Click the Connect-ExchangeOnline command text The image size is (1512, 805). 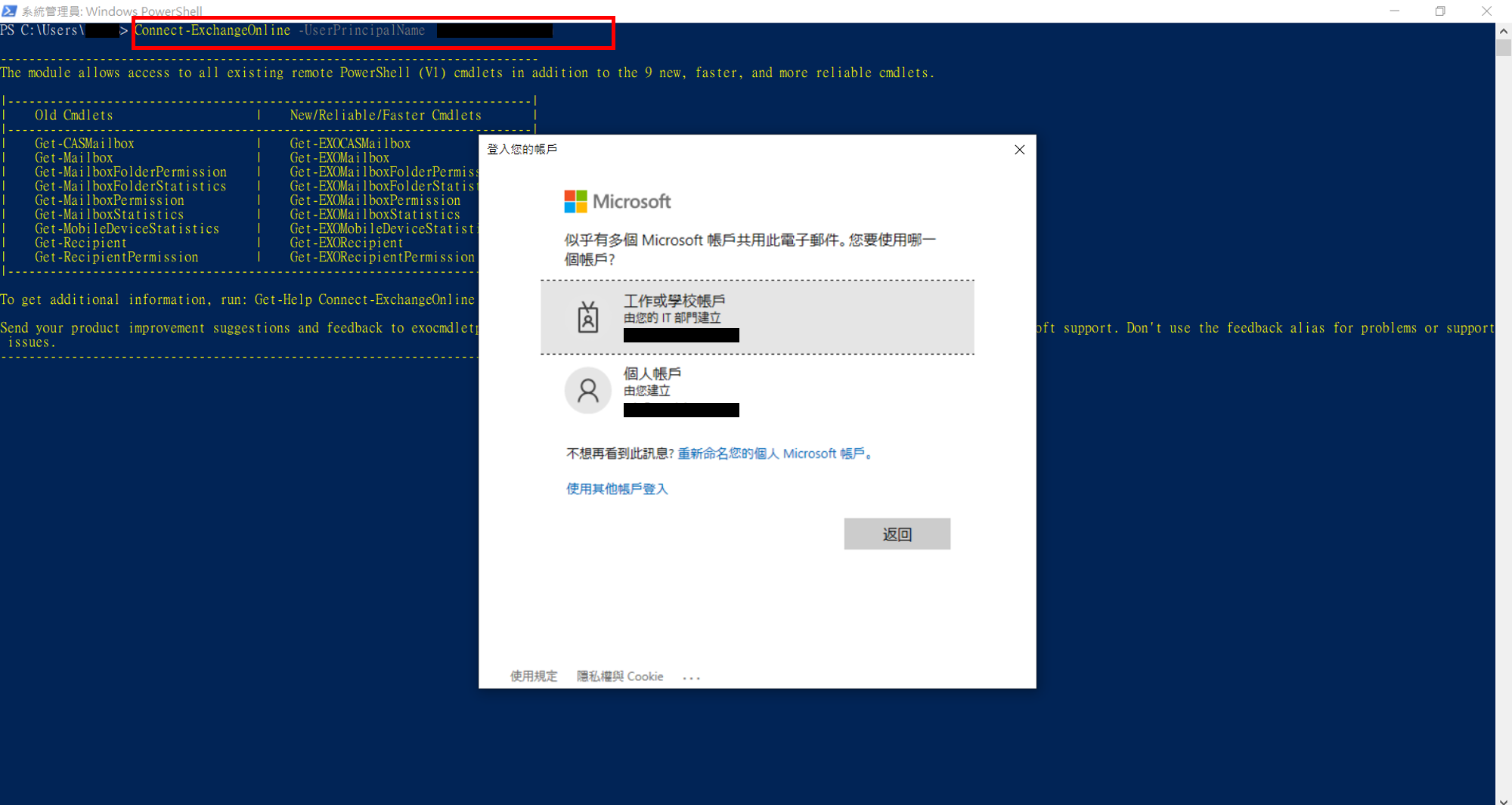coord(212,31)
